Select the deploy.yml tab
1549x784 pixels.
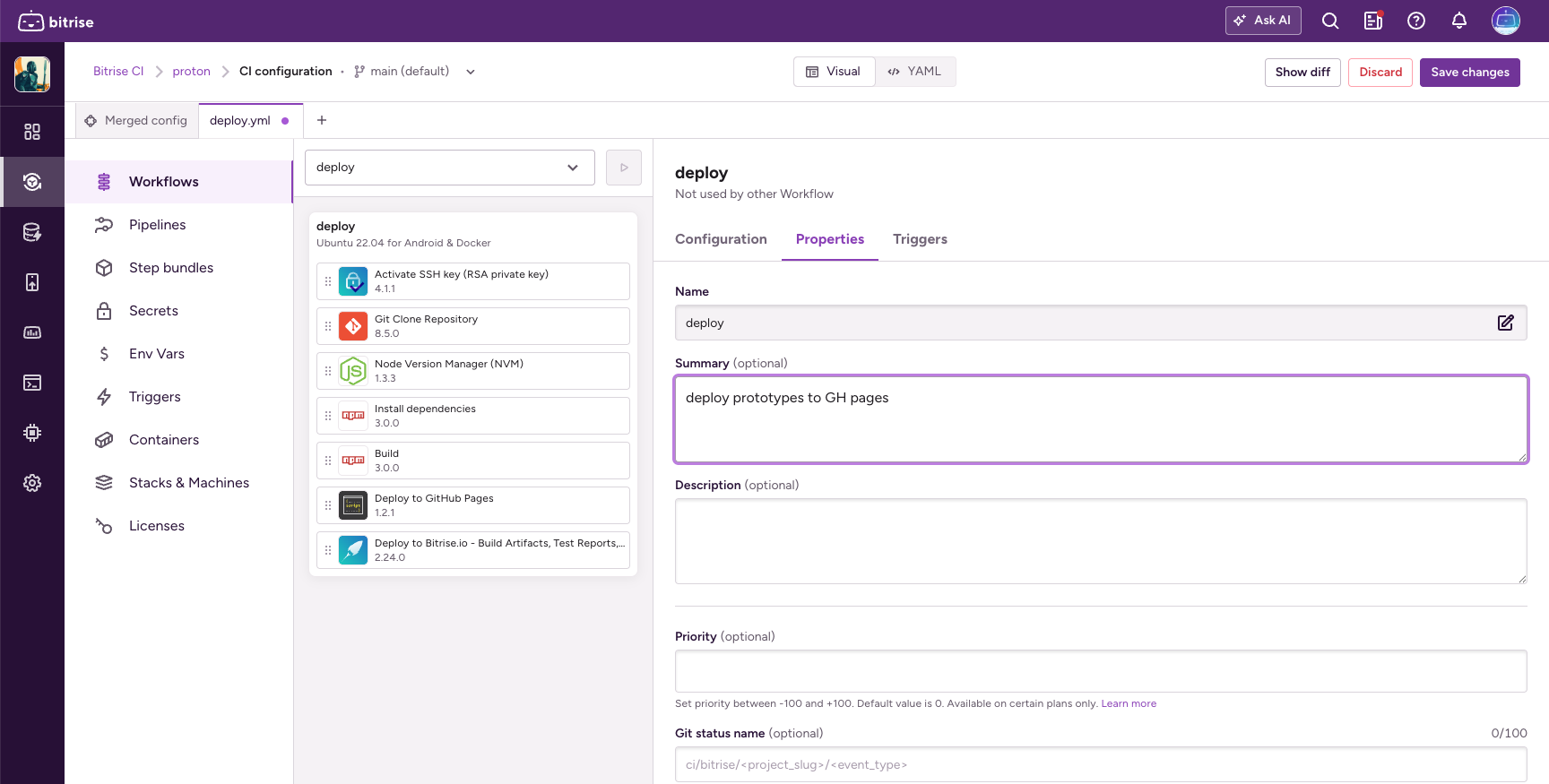[250, 121]
